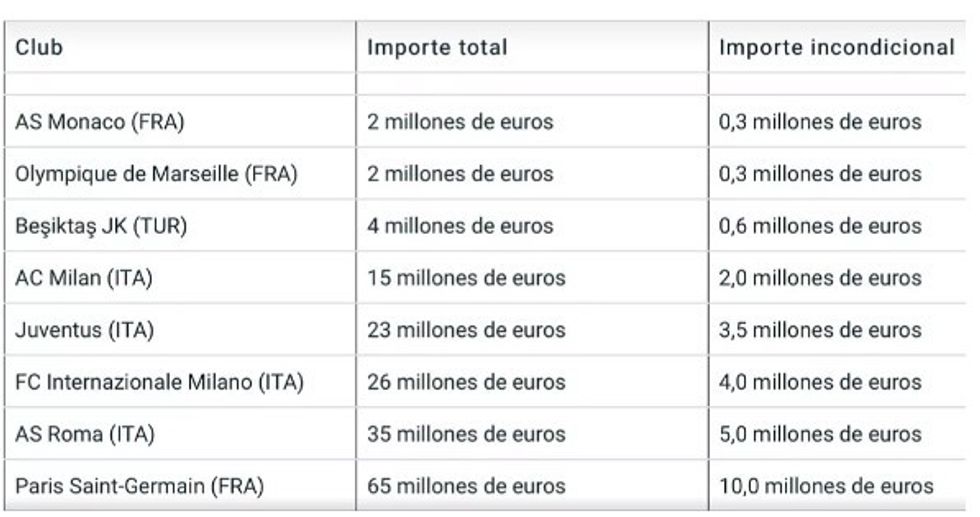This screenshot has height=517, width=980.
Task: Click the 23 millones de euros cell
Action: (466, 330)
